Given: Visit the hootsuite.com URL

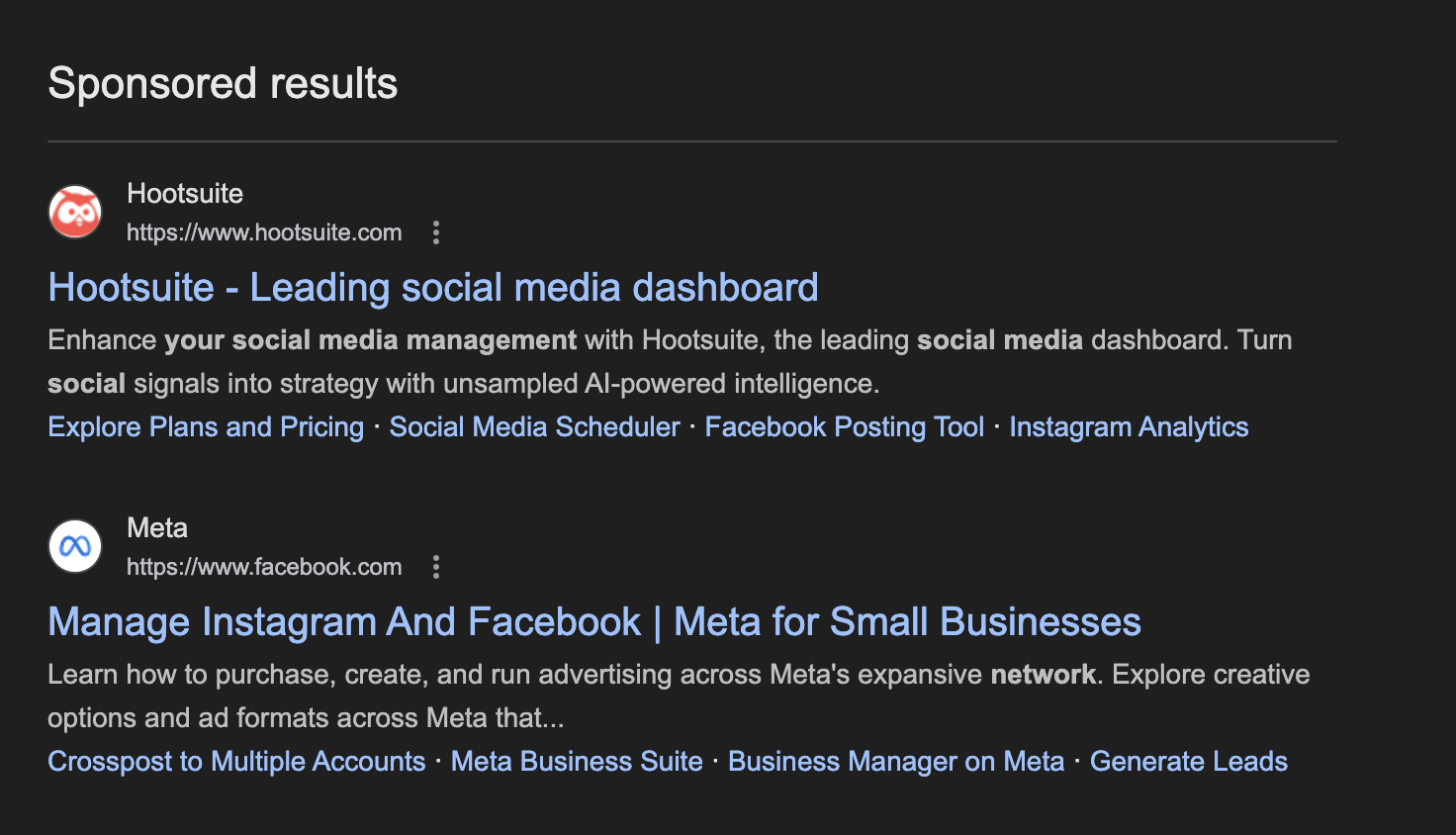Looking at the screenshot, I should 263,232.
